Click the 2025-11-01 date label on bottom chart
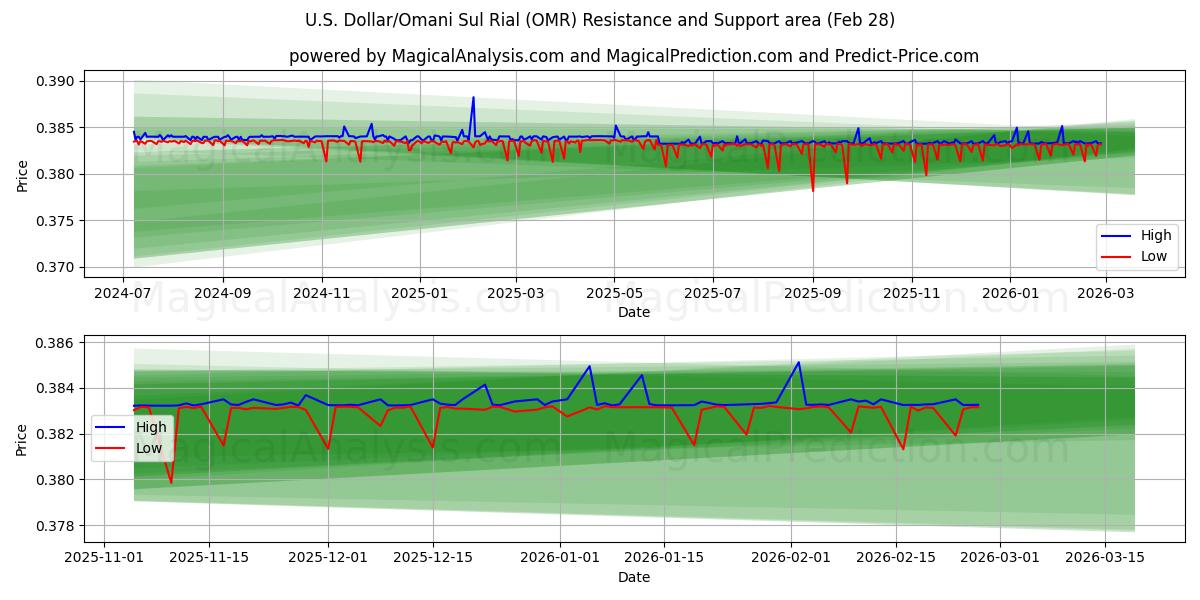Viewport: 1200px width, 600px height. (104, 558)
